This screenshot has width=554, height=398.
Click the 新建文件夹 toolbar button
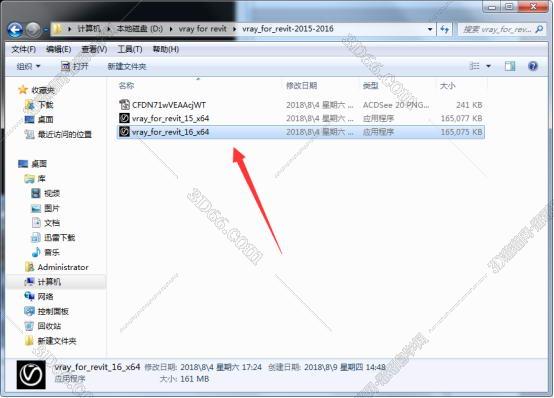click(127, 66)
